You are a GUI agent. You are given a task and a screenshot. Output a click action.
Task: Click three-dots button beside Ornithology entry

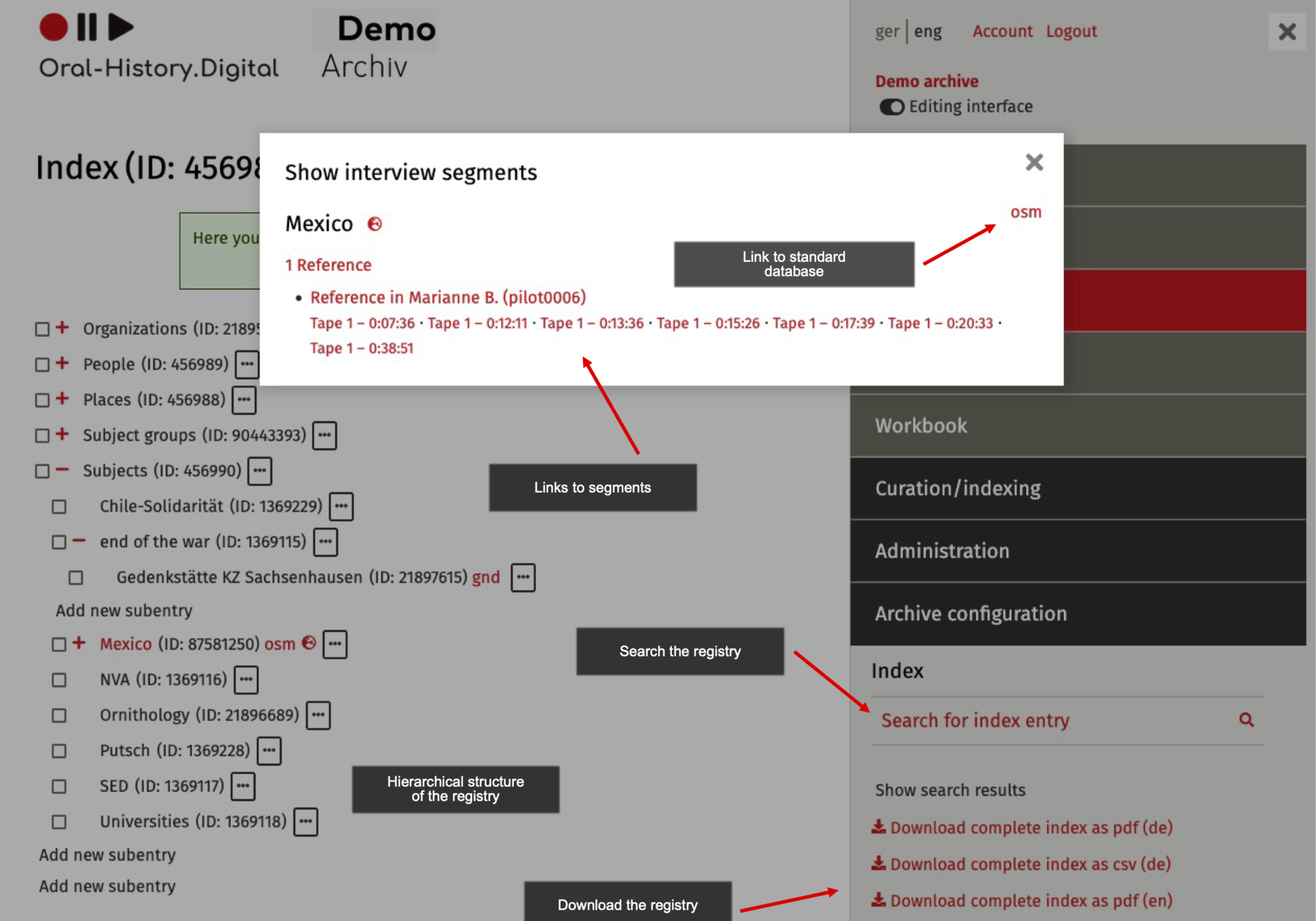[x=318, y=715]
